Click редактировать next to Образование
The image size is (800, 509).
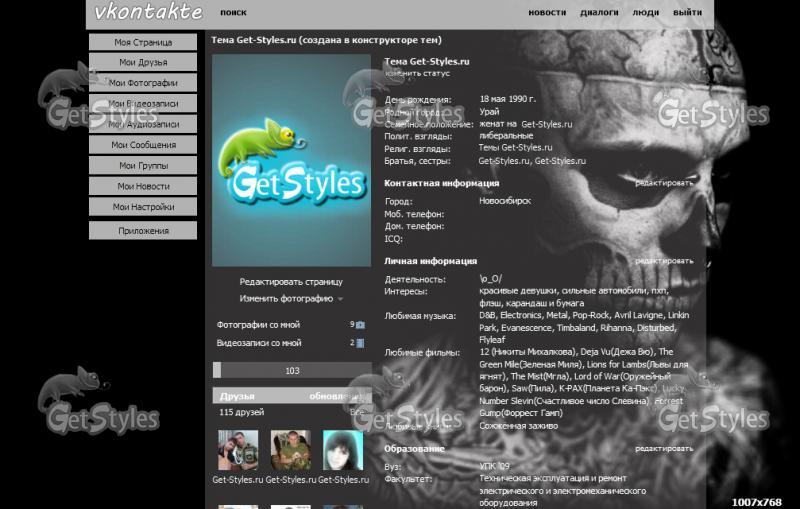tap(664, 449)
